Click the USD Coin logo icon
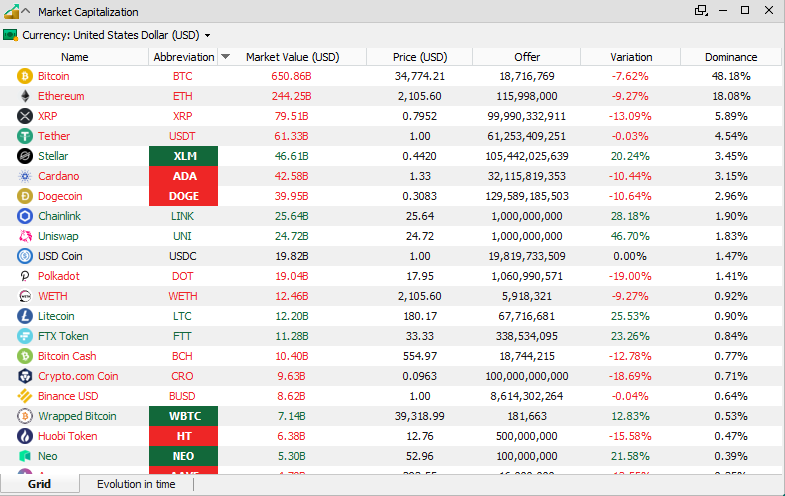785x496 pixels. tap(25, 256)
